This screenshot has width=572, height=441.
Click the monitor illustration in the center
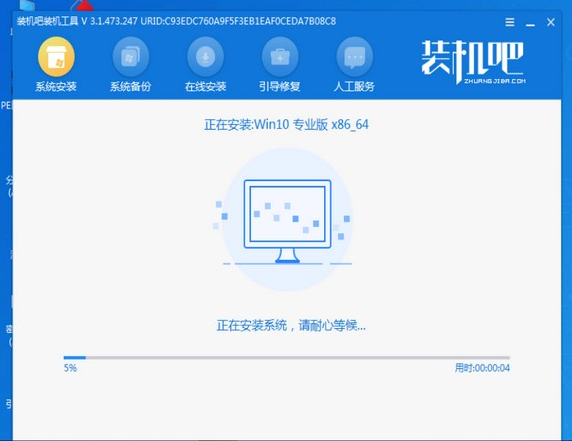tap(287, 221)
